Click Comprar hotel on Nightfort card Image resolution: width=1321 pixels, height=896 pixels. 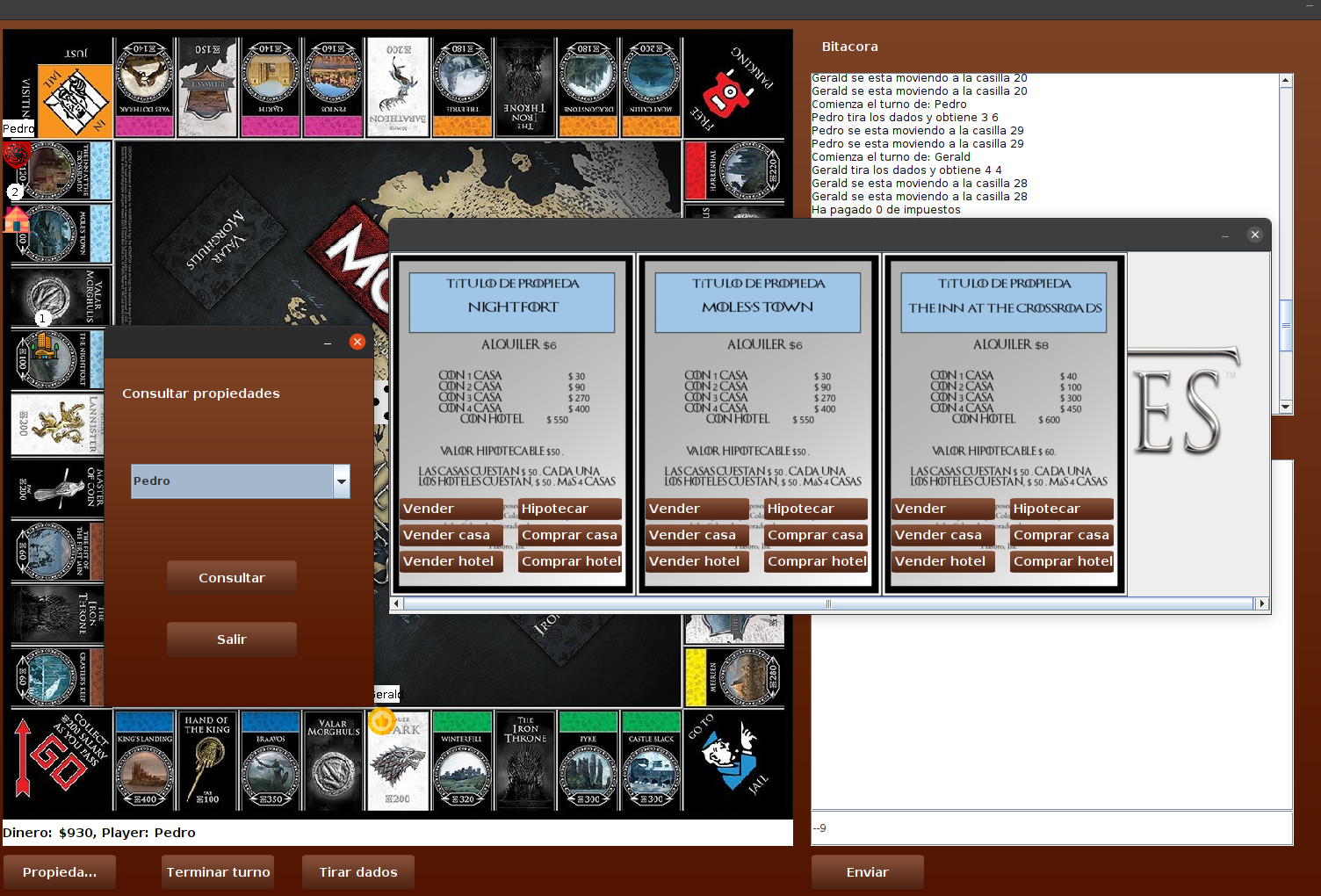pos(570,561)
